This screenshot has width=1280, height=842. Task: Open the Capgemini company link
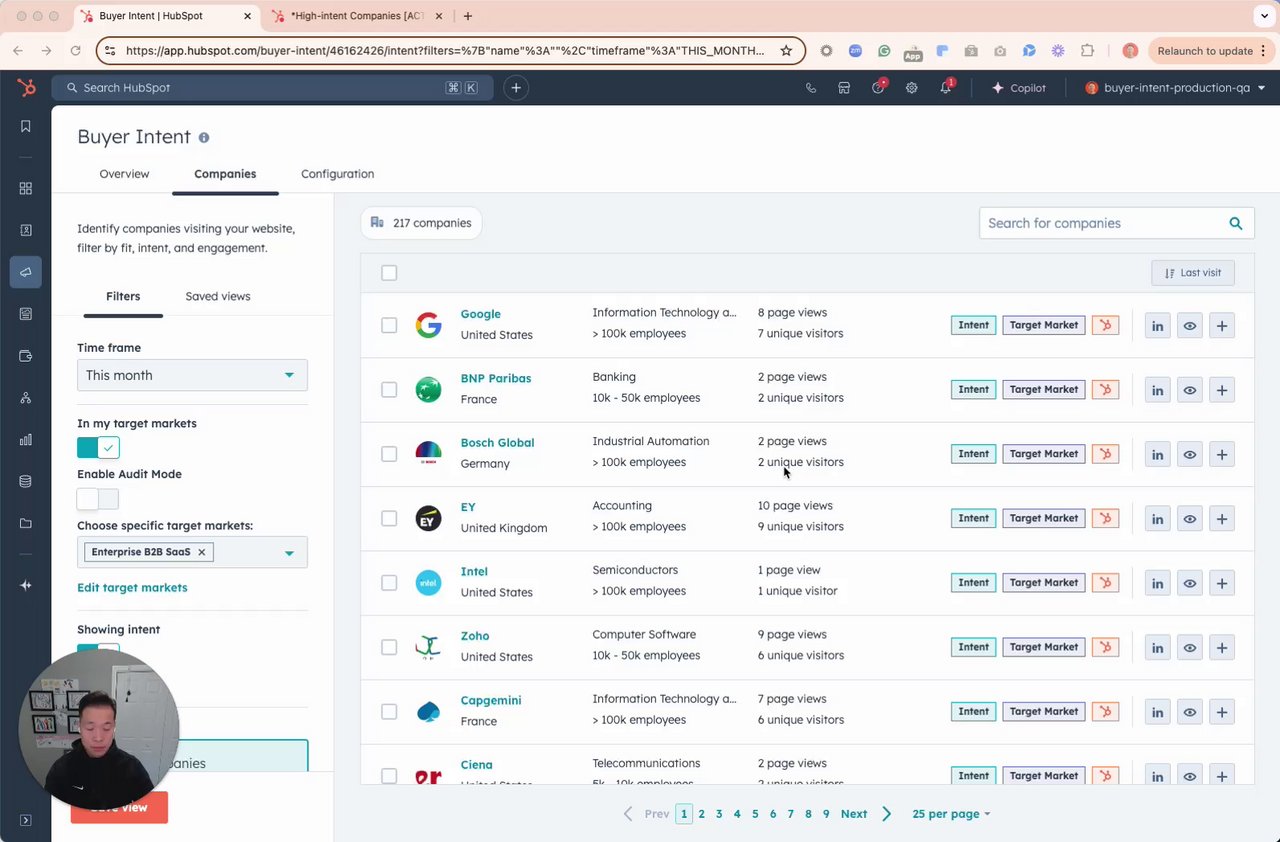491,700
